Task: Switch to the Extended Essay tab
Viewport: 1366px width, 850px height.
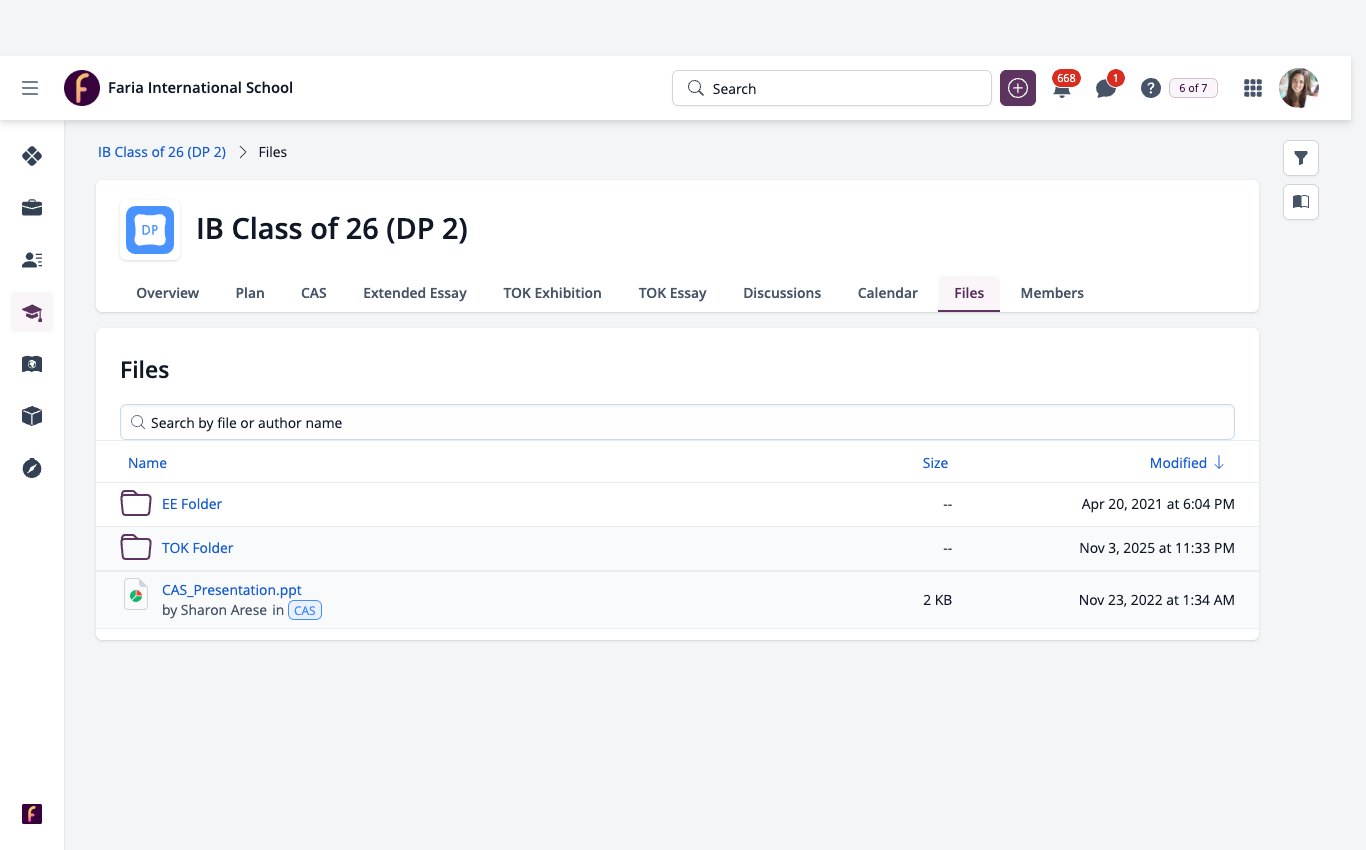Action: pos(415,293)
